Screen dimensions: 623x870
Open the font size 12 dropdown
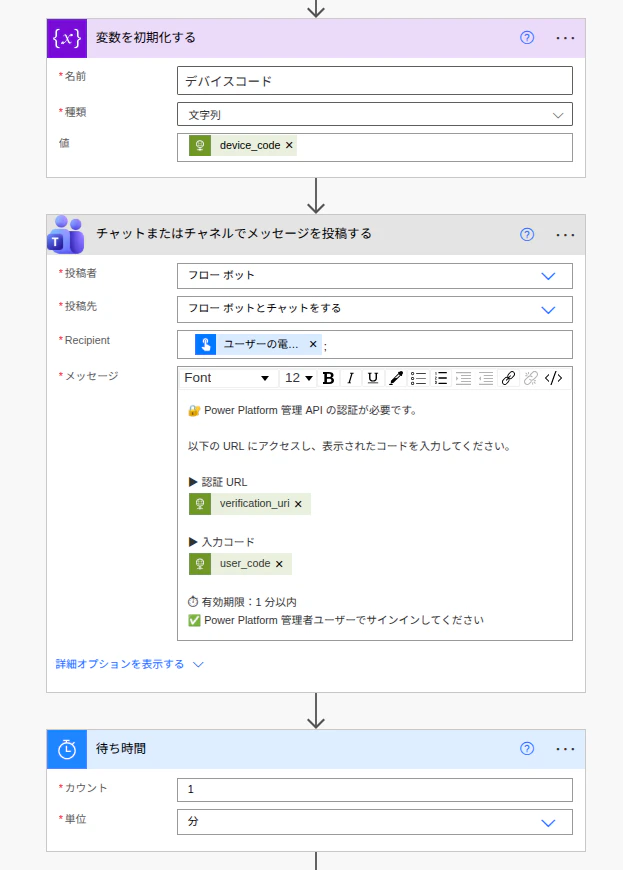tap(298, 378)
